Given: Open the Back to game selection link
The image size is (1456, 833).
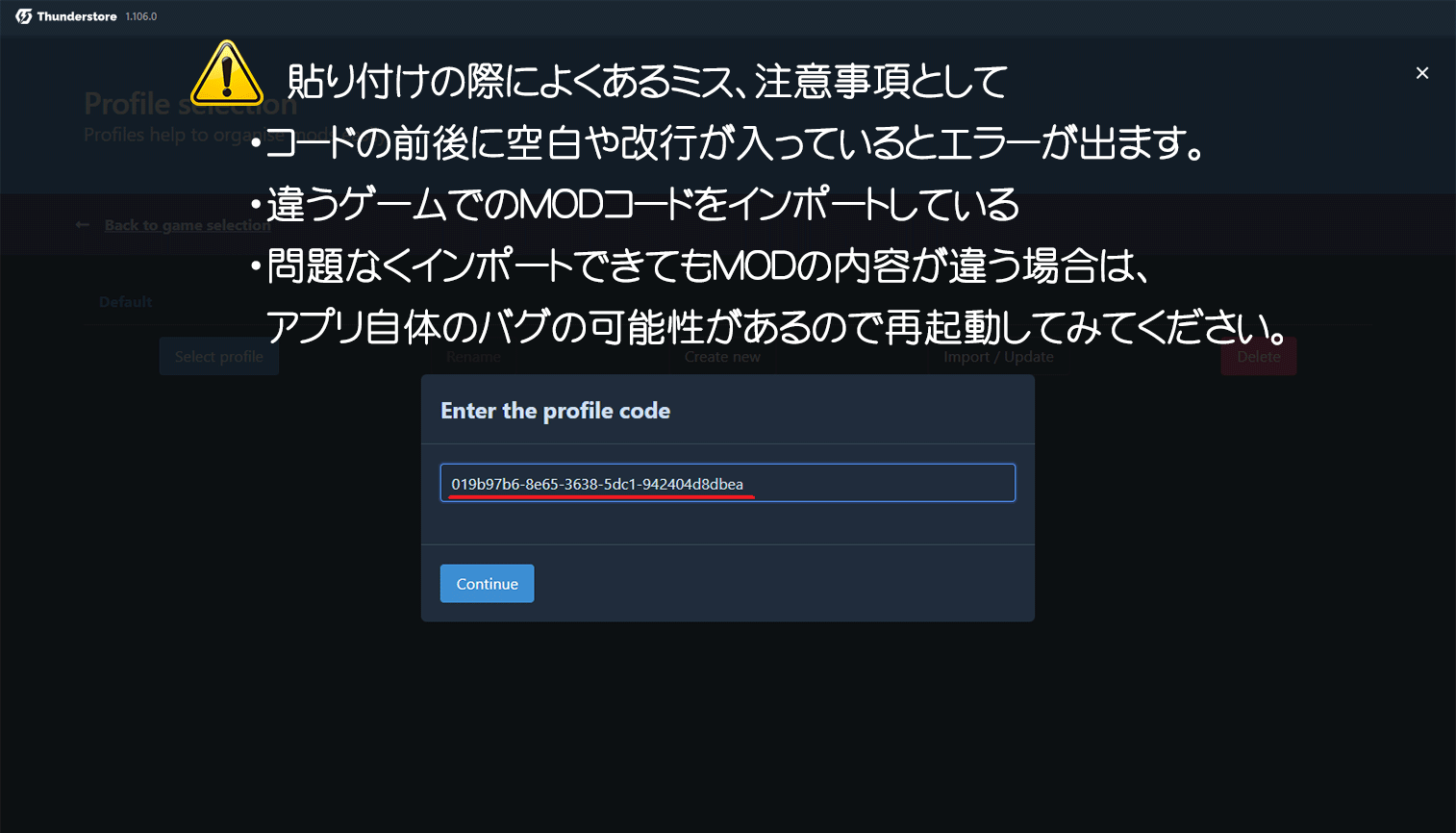Looking at the screenshot, I should coord(188,225).
